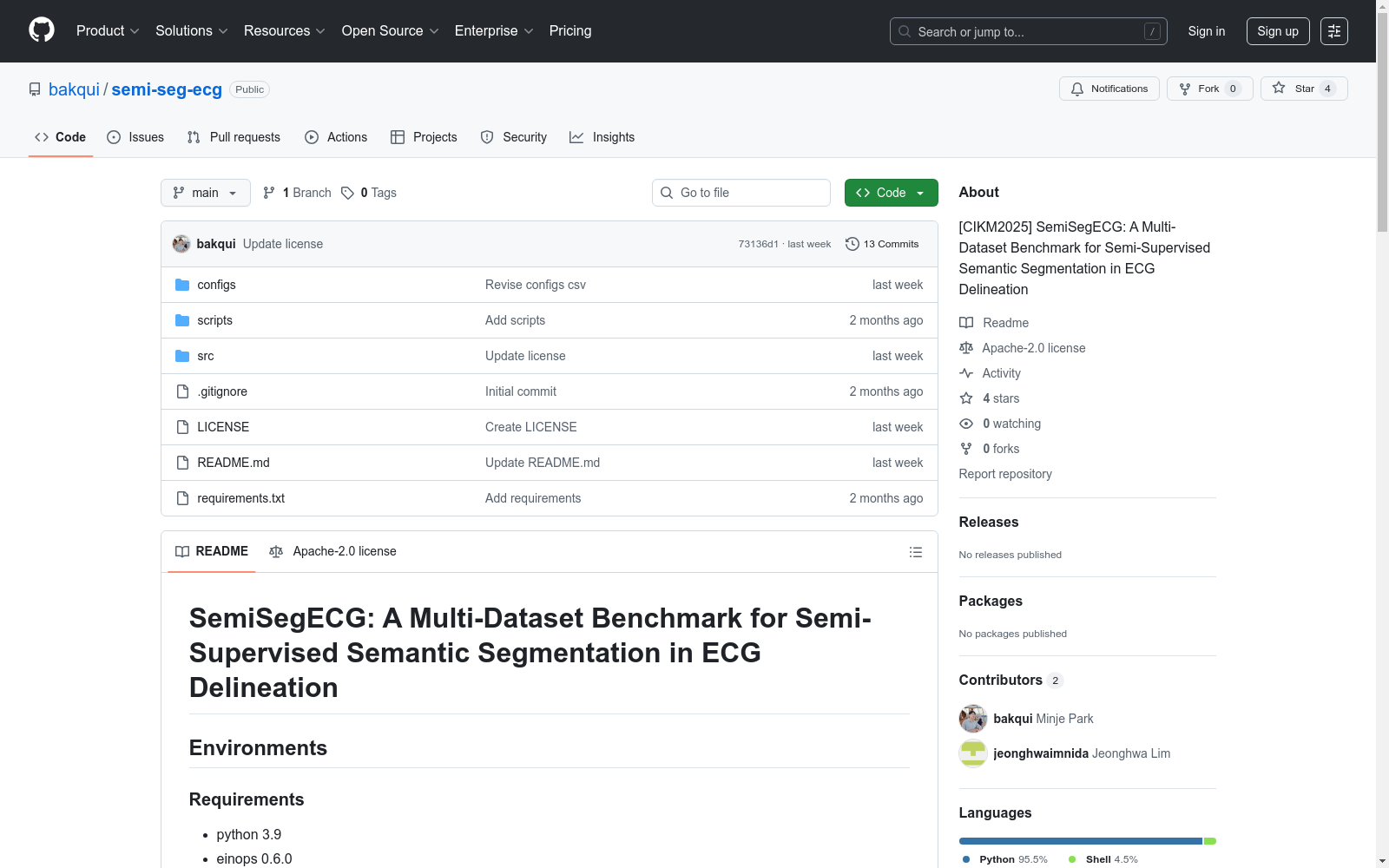Open the Packages heading link
This screenshot has height=868, width=1389.
(x=991, y=601)
